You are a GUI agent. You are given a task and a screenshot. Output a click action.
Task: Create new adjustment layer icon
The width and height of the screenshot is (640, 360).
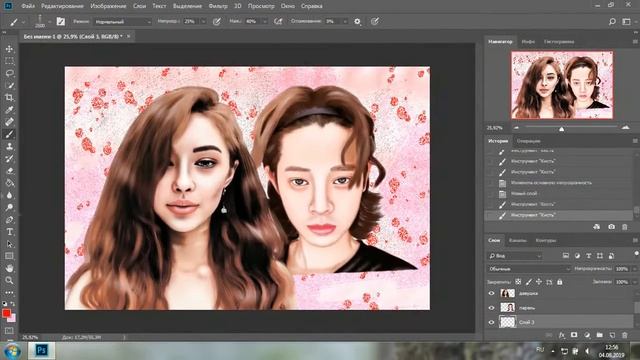point(587,335)
